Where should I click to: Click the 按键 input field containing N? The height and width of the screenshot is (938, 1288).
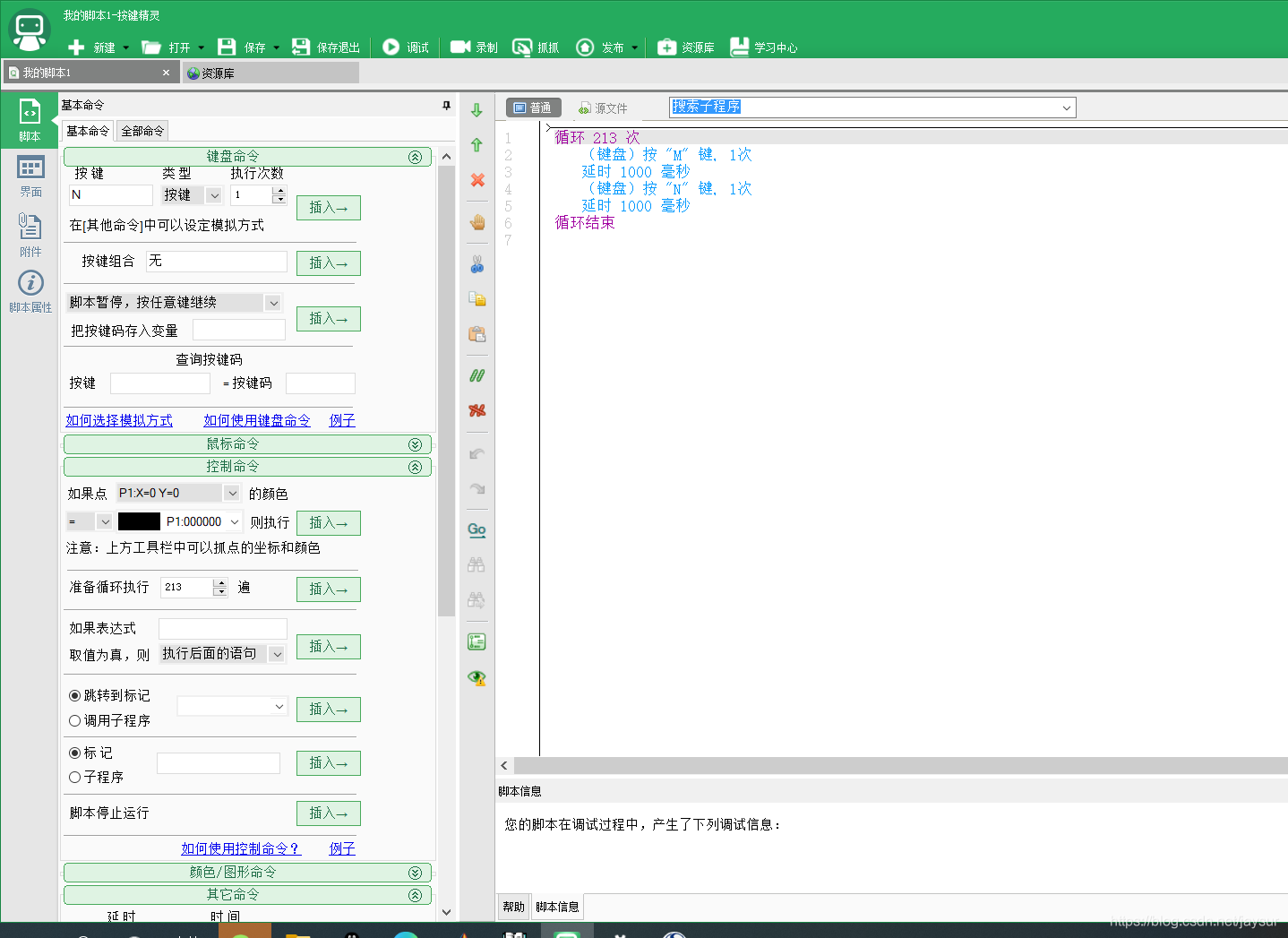click(111, 195)
